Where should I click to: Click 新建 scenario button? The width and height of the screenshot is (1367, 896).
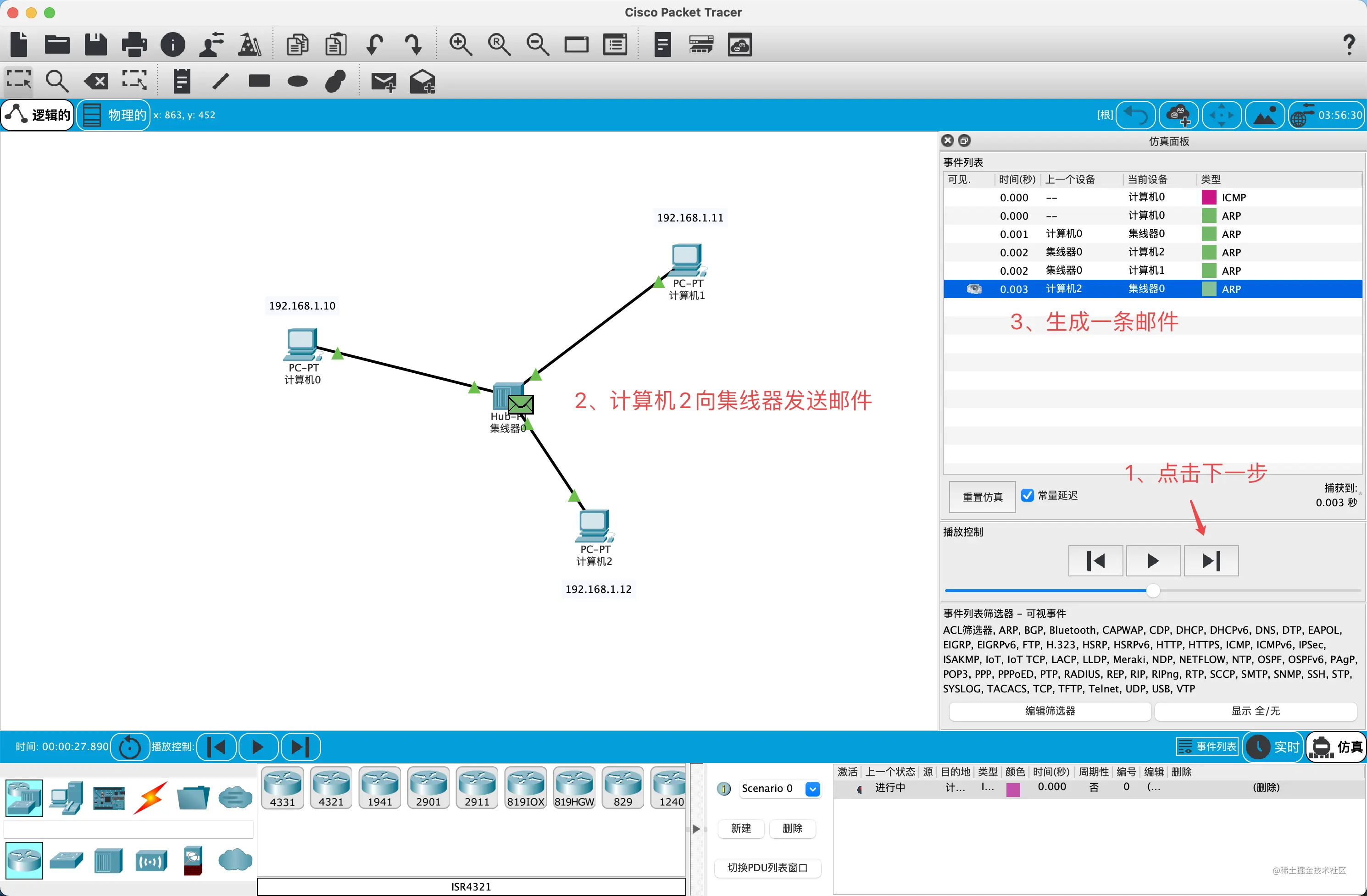point(741,828)
